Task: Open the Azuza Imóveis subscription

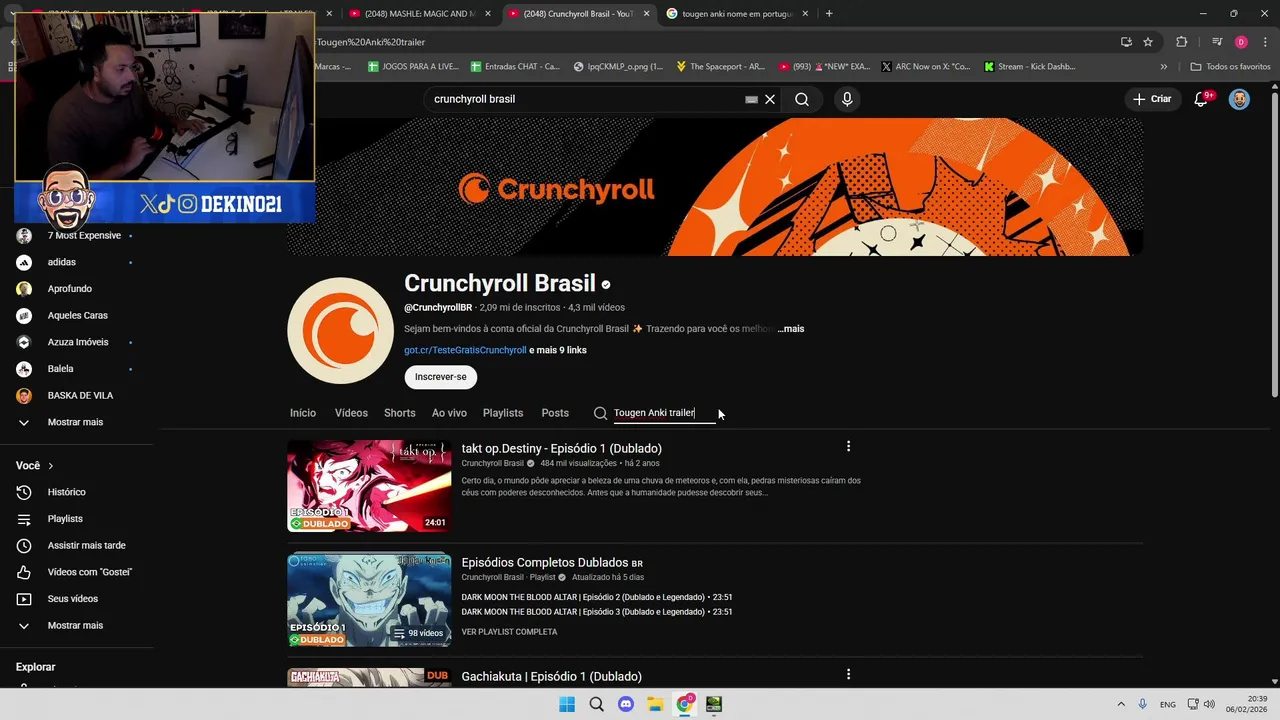Action: click(x=77, y=342)
